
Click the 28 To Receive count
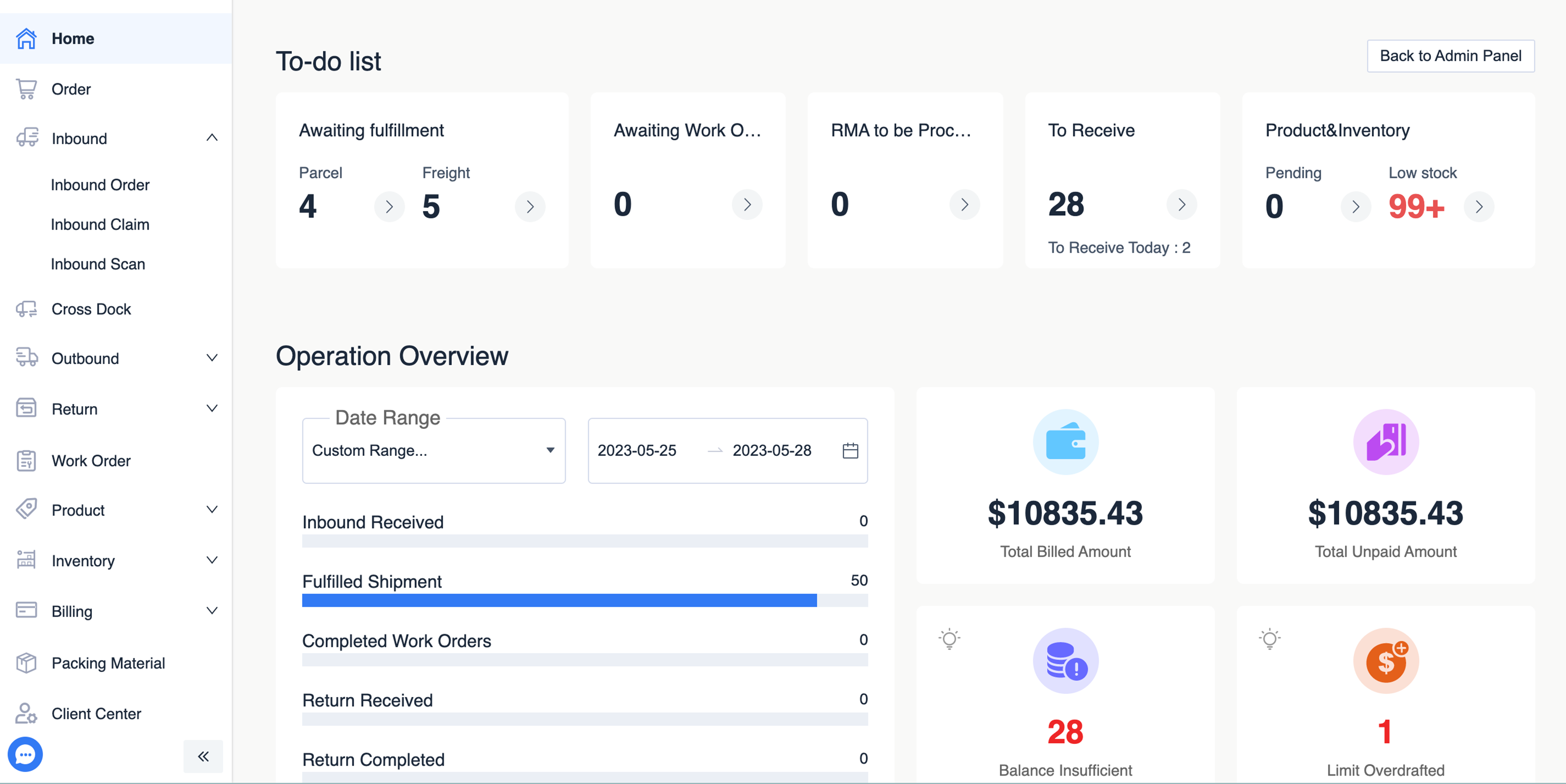(1066, 205)
